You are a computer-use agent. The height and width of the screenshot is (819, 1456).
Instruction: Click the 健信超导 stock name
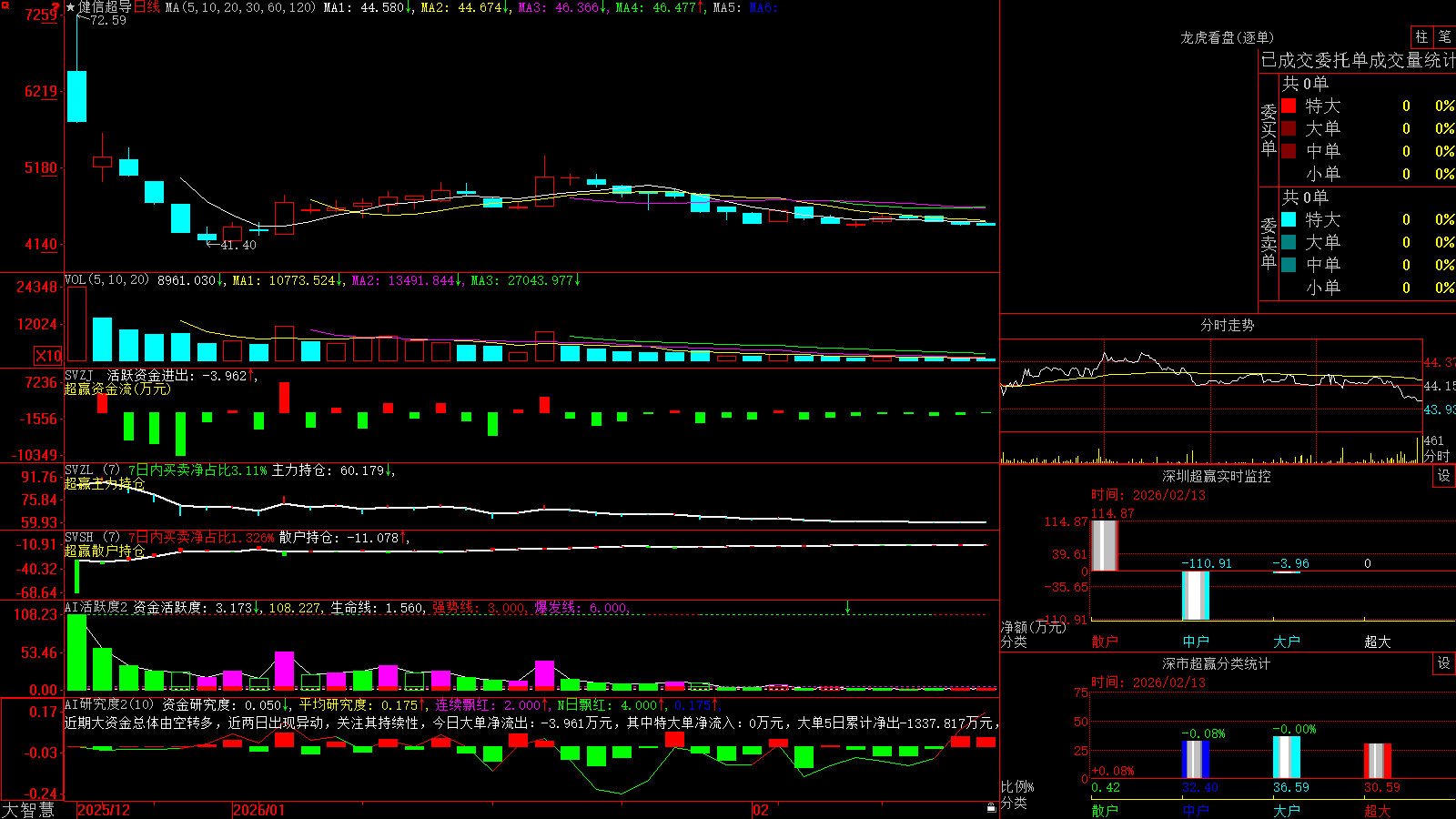(x=105, y=7)
